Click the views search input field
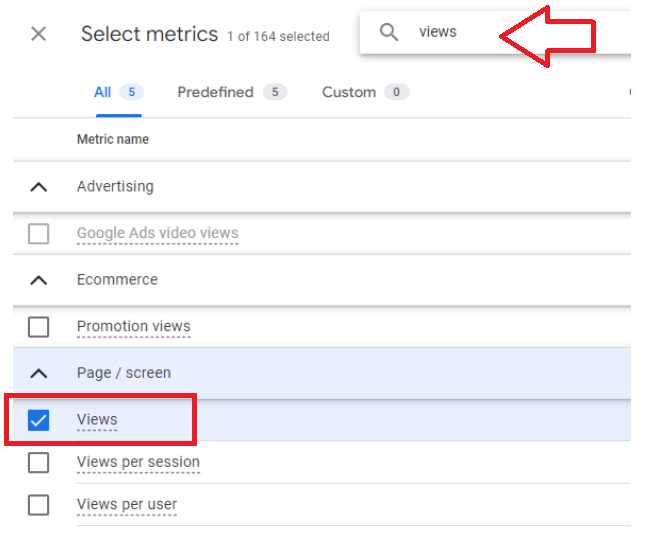 pyautogui.click(x=495, y=32)
